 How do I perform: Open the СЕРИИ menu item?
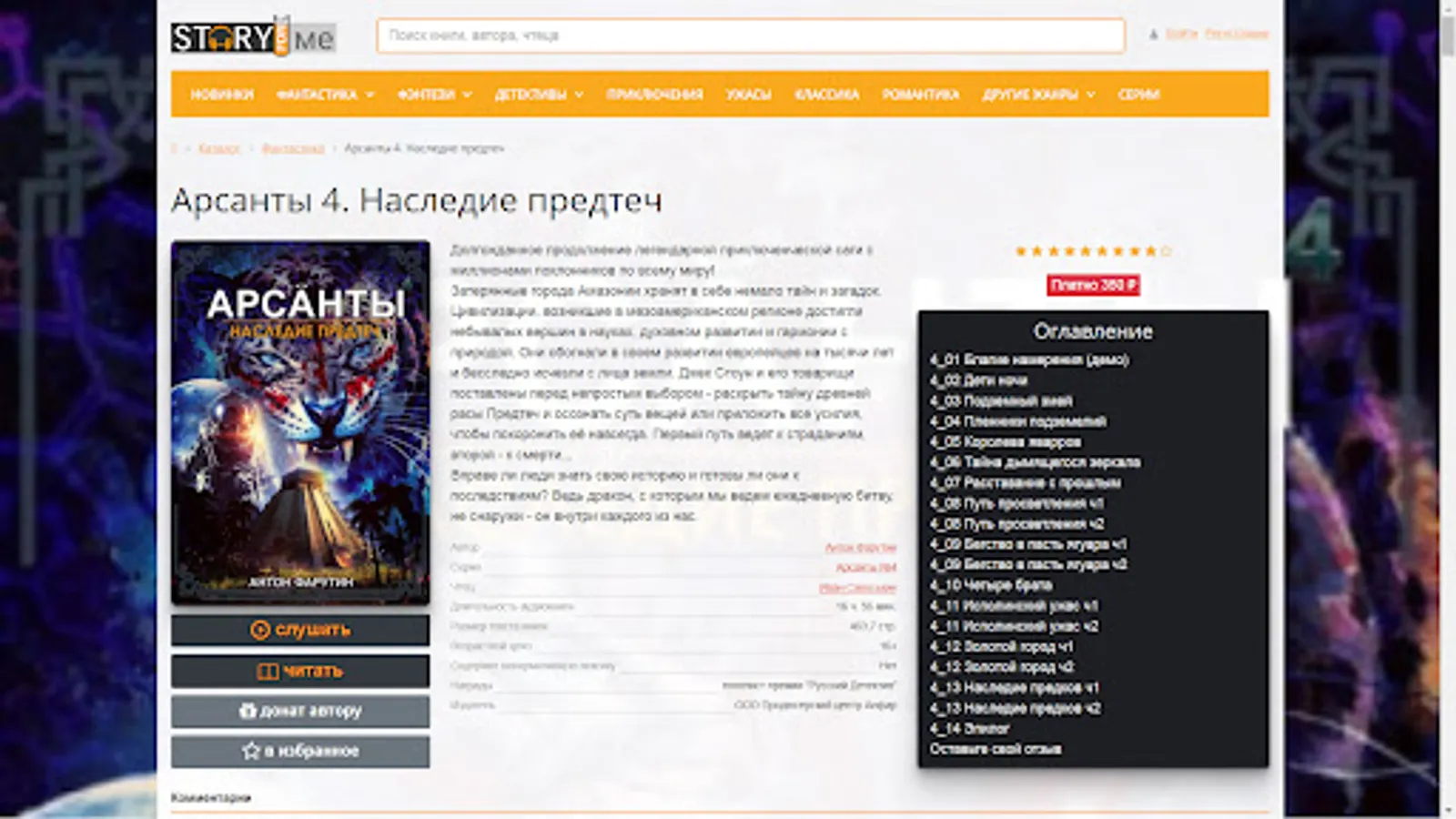click(1139, 95)
